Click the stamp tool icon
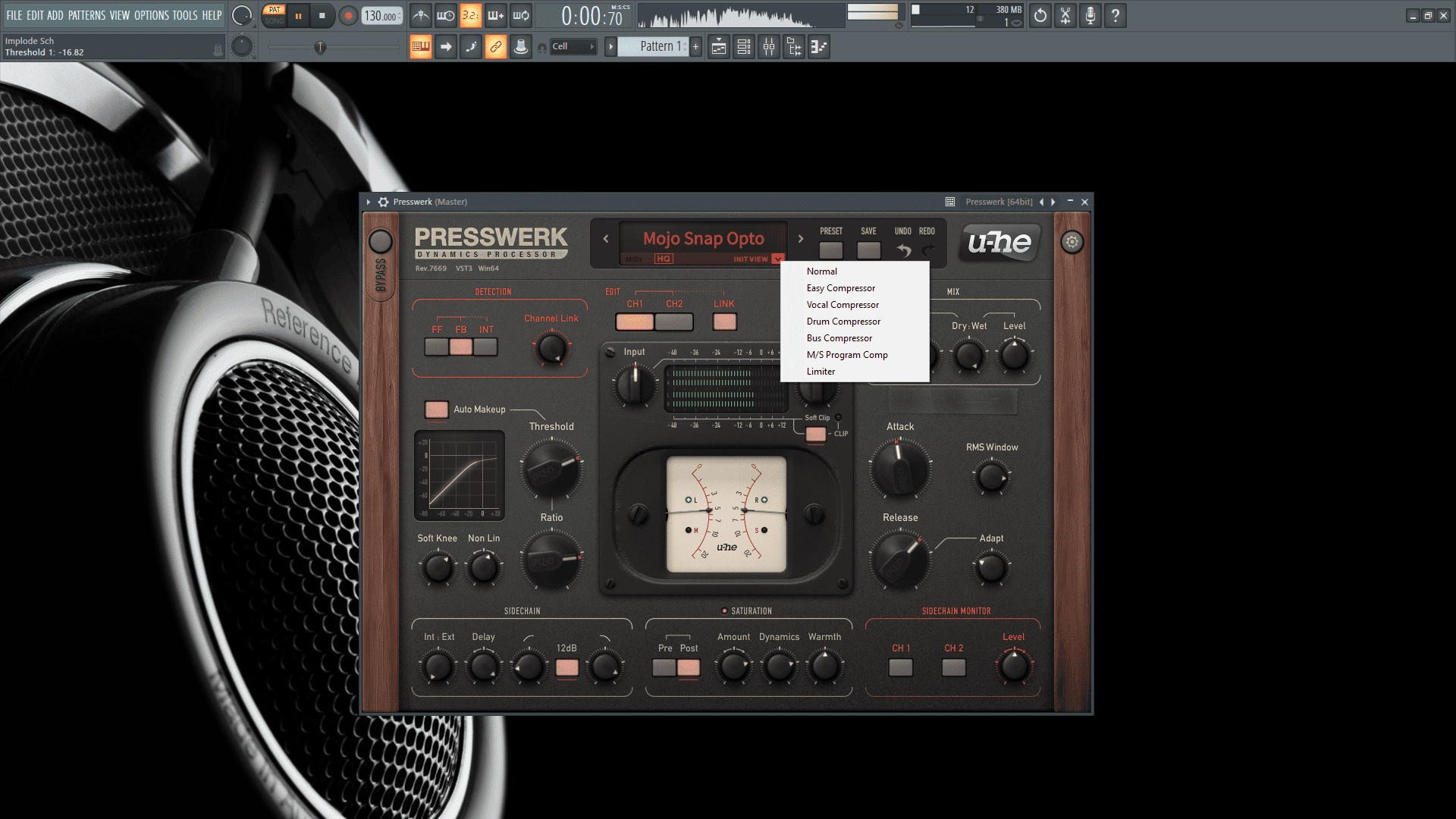Viewport: 1456px width, 819px height. coord(521,47)
